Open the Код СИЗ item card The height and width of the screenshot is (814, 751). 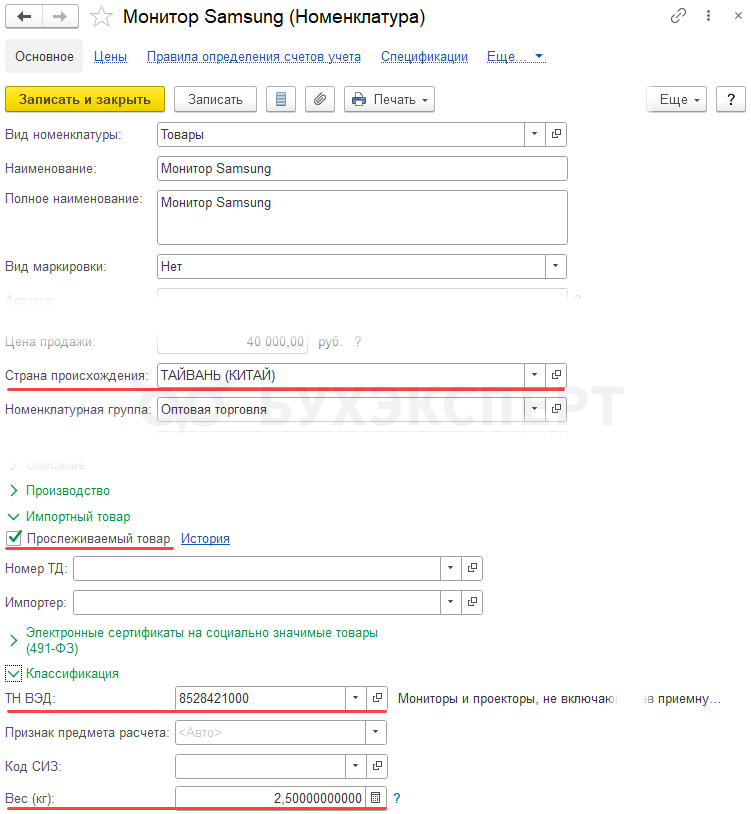tap(377, 766)
